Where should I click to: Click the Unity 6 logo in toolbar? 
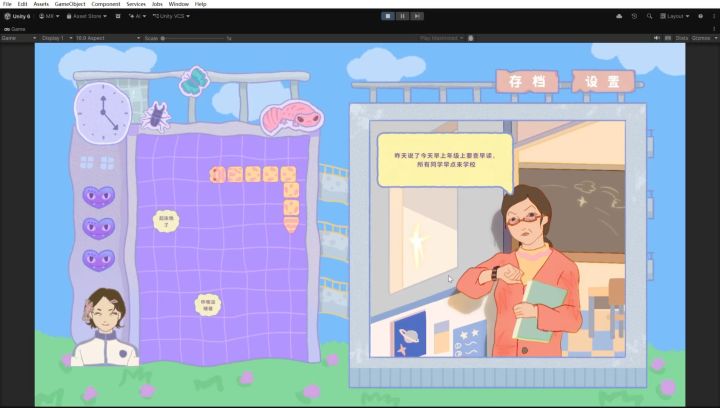tap(17, 16)
